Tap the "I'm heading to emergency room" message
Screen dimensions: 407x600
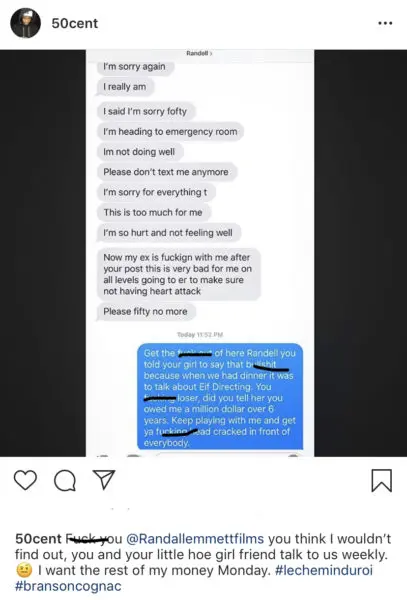pyautogui.click(x=170, y=132)
